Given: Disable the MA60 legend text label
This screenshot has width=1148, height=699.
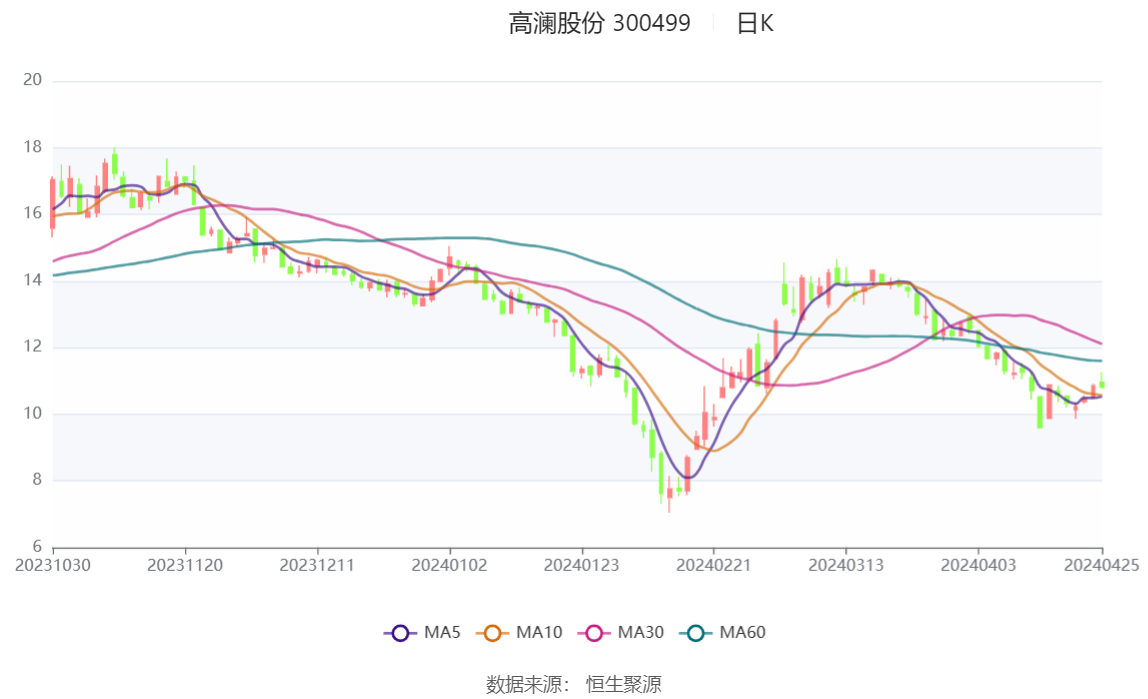Looking at the screenshot, I should click(742, 632).
